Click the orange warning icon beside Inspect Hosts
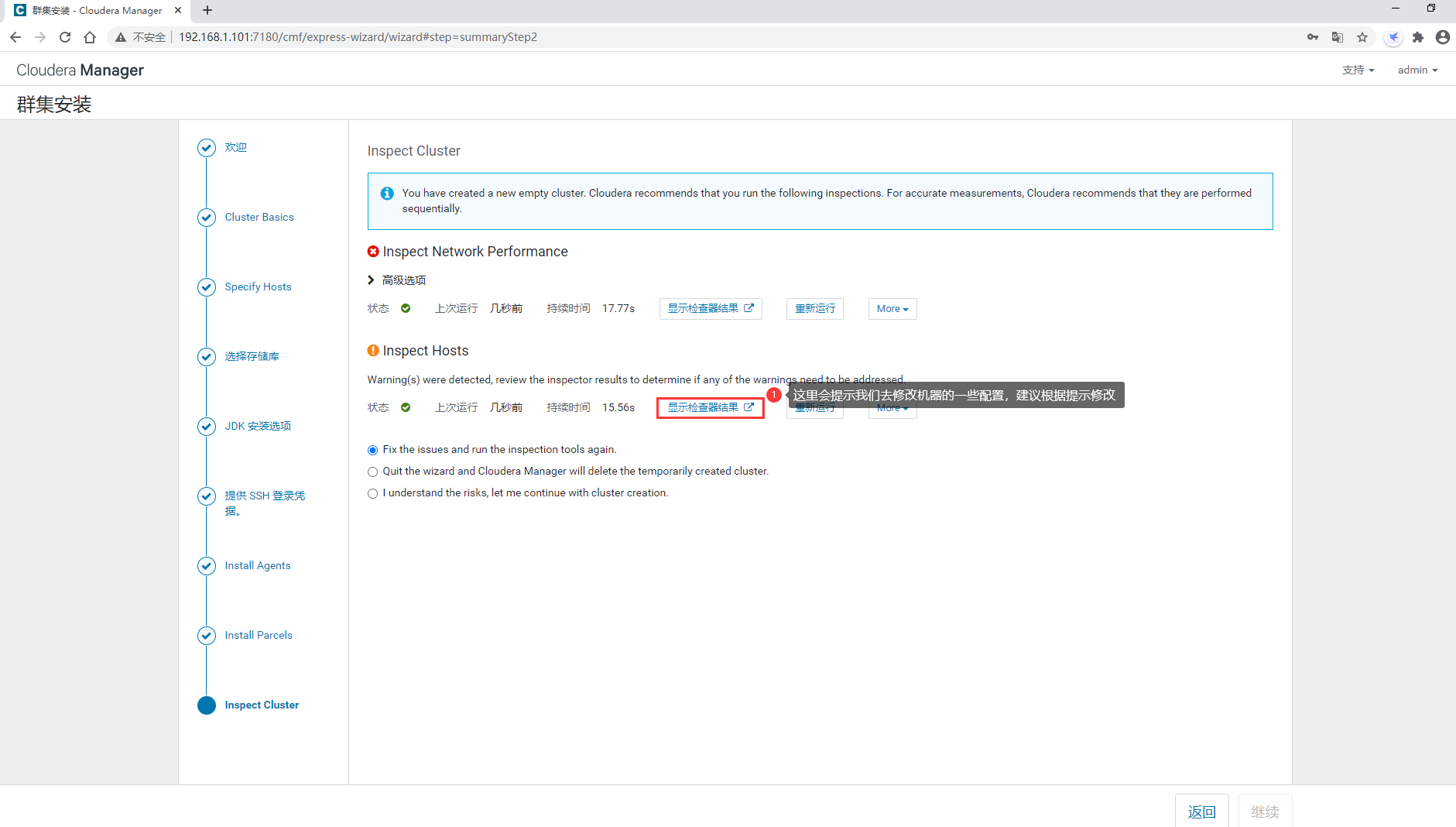 (373, 351)
